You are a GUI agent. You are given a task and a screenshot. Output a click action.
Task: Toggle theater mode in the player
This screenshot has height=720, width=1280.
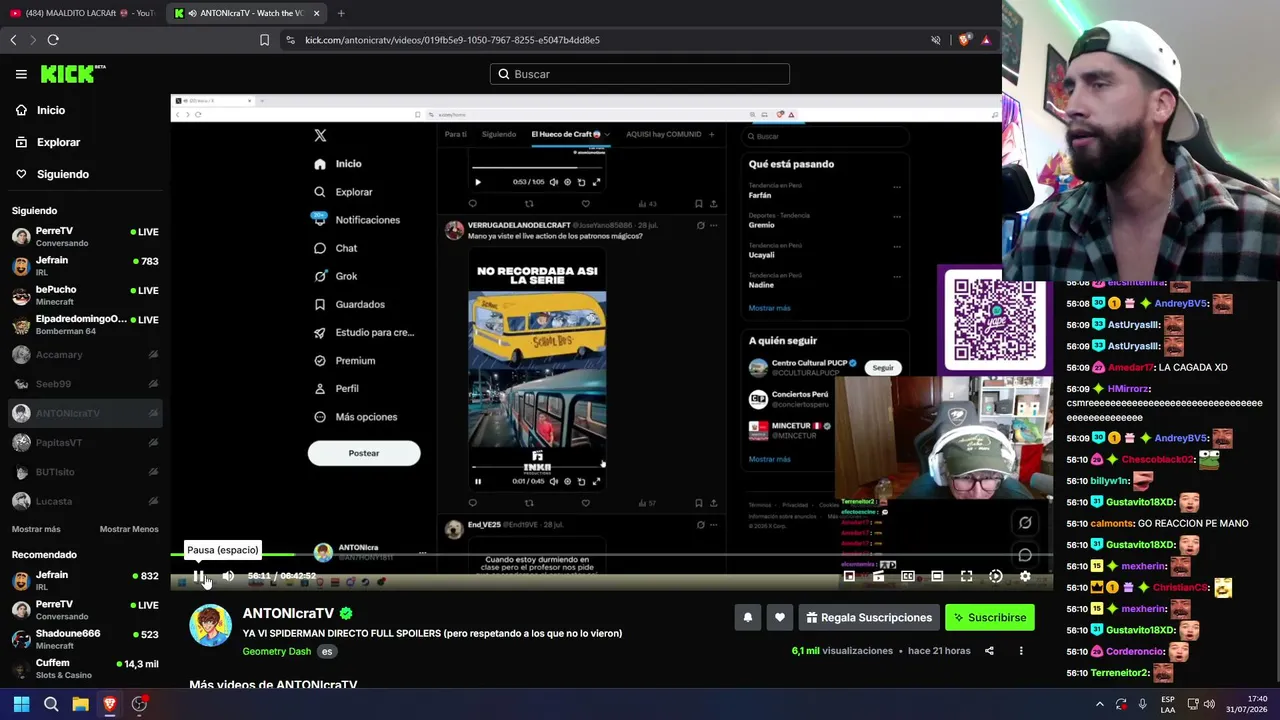click(937, 576)
